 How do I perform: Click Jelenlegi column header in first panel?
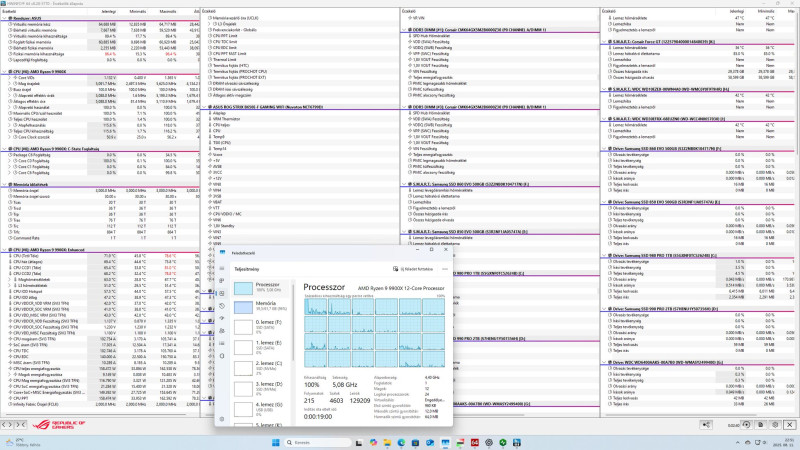click(109, 11)
